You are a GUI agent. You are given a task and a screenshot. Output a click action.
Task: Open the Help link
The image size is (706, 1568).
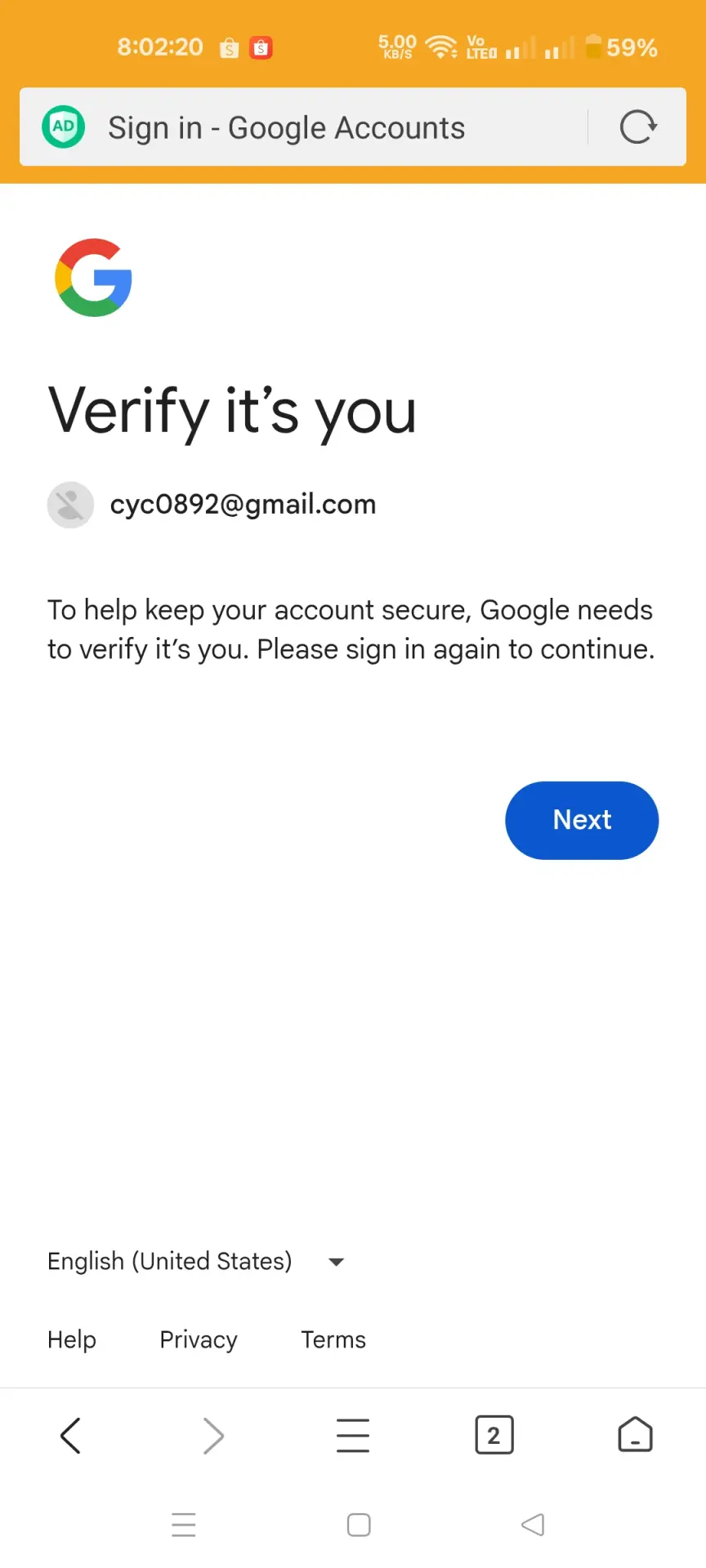tap(72, 1339)
